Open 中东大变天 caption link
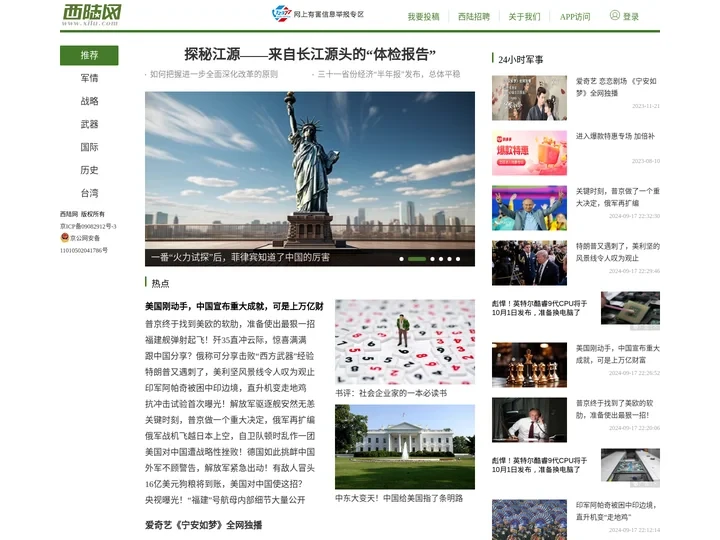Viewport: 720px width, 540px height. coord(399,499)
